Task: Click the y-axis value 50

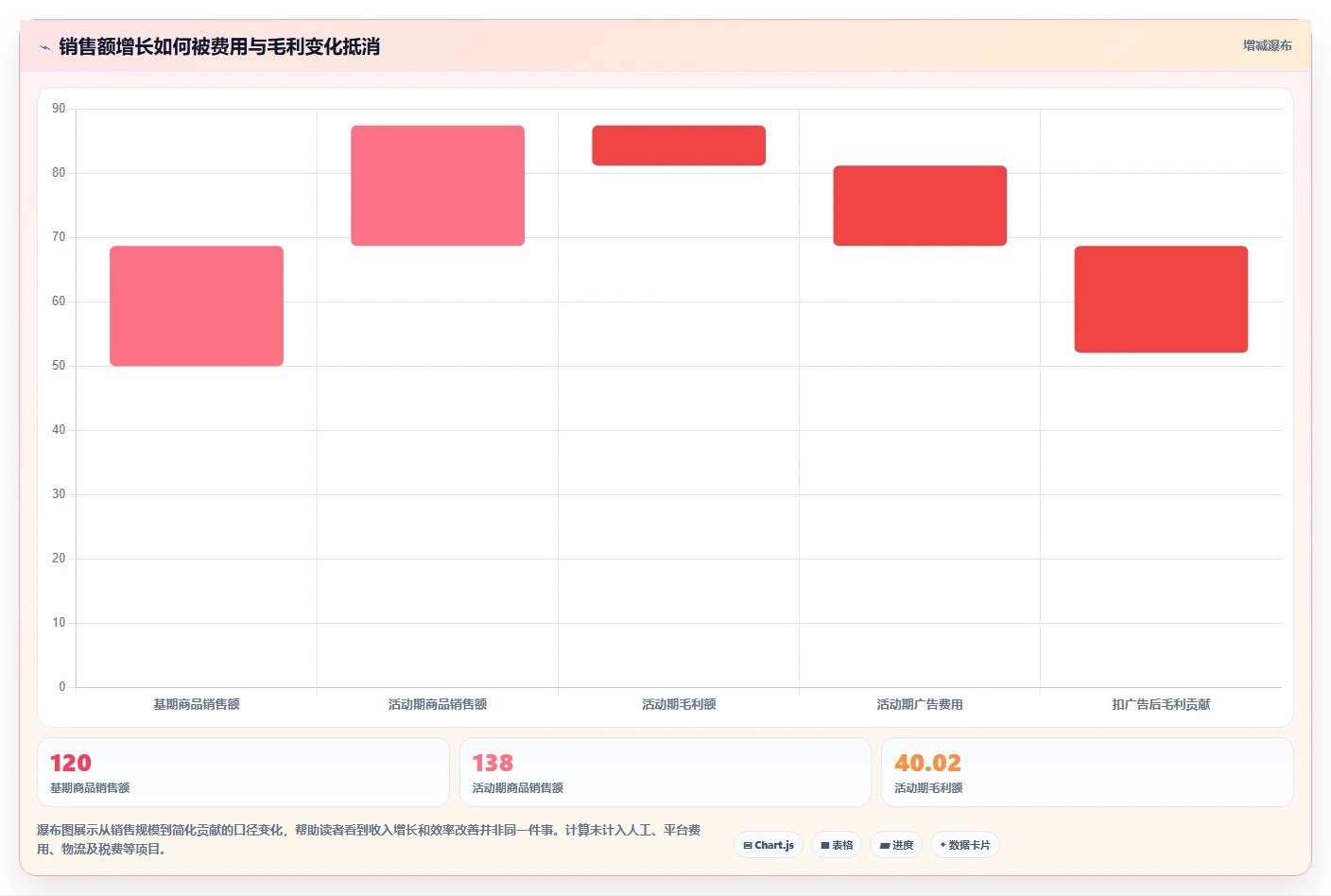Action: click(x=59, y=366)
